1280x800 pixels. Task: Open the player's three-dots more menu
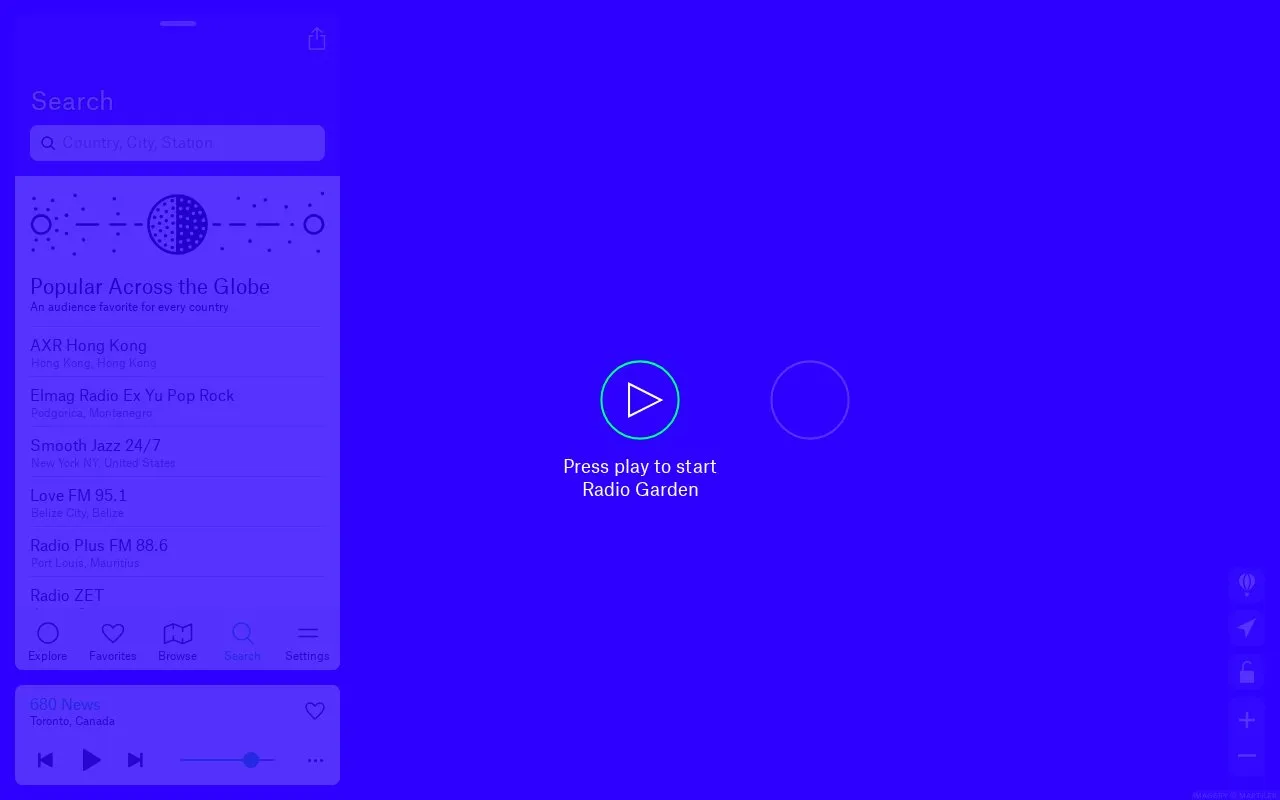tap(315, 760)
